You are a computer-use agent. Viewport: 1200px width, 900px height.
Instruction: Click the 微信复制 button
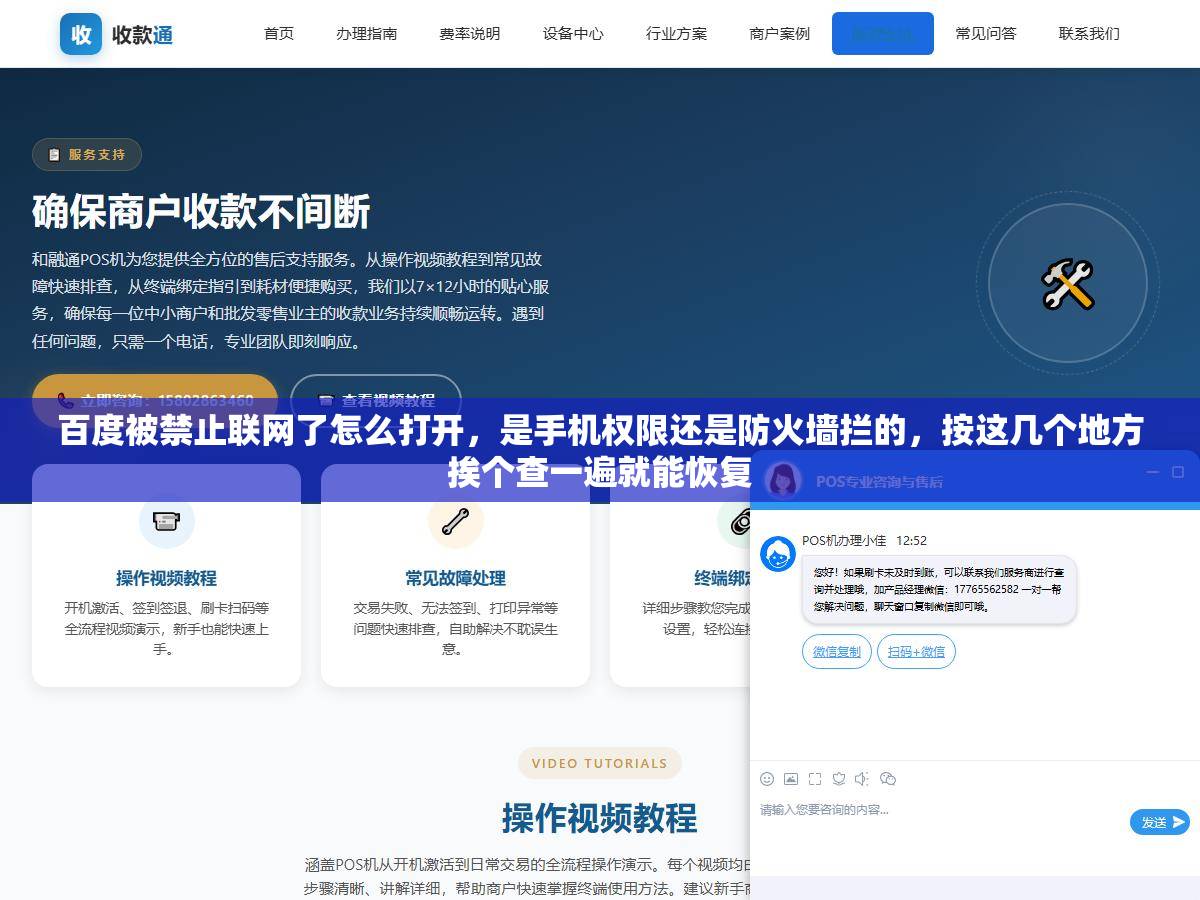[837, 651]
